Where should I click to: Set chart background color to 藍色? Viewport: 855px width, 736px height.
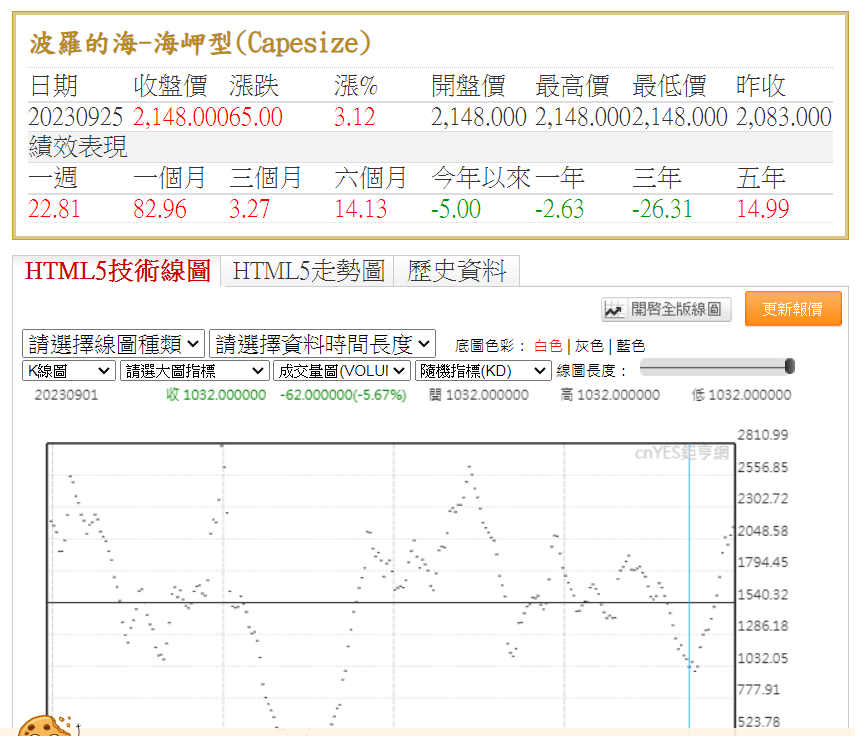(x=630, y=346)
